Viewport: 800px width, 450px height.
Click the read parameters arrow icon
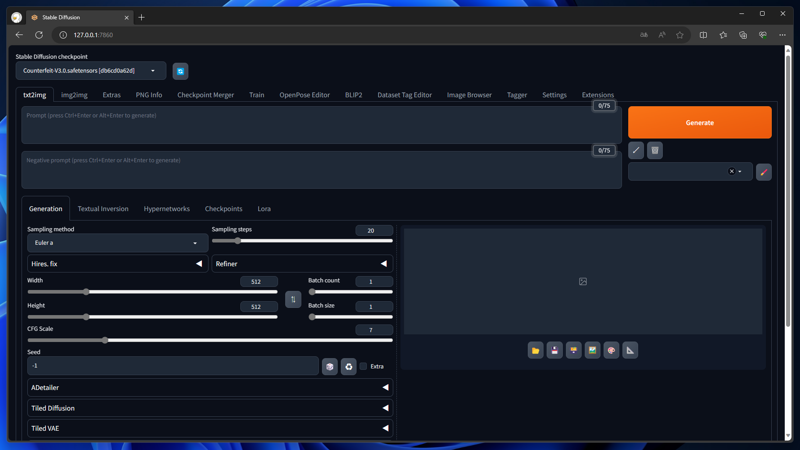click(x=636, y=151)
